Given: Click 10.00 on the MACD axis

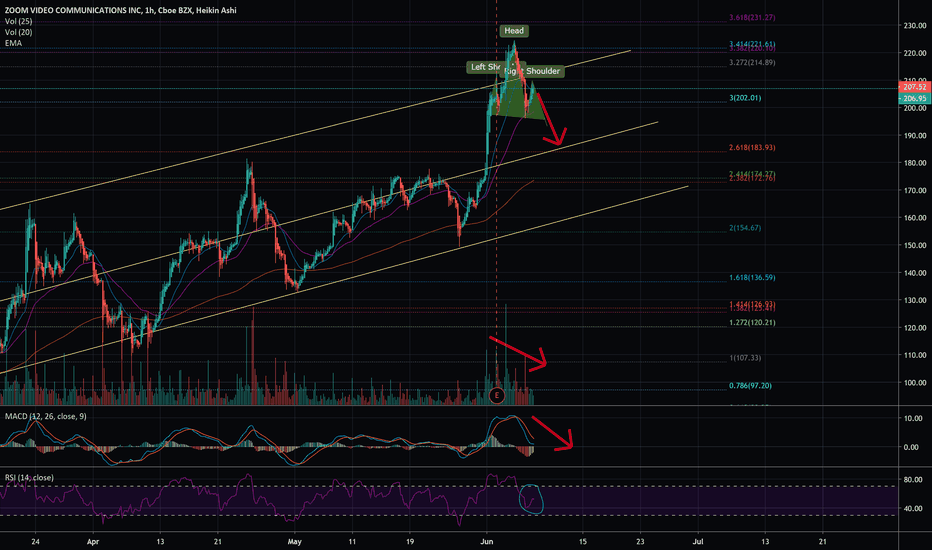Looking at the screenshot, I should tap(913, 419).
